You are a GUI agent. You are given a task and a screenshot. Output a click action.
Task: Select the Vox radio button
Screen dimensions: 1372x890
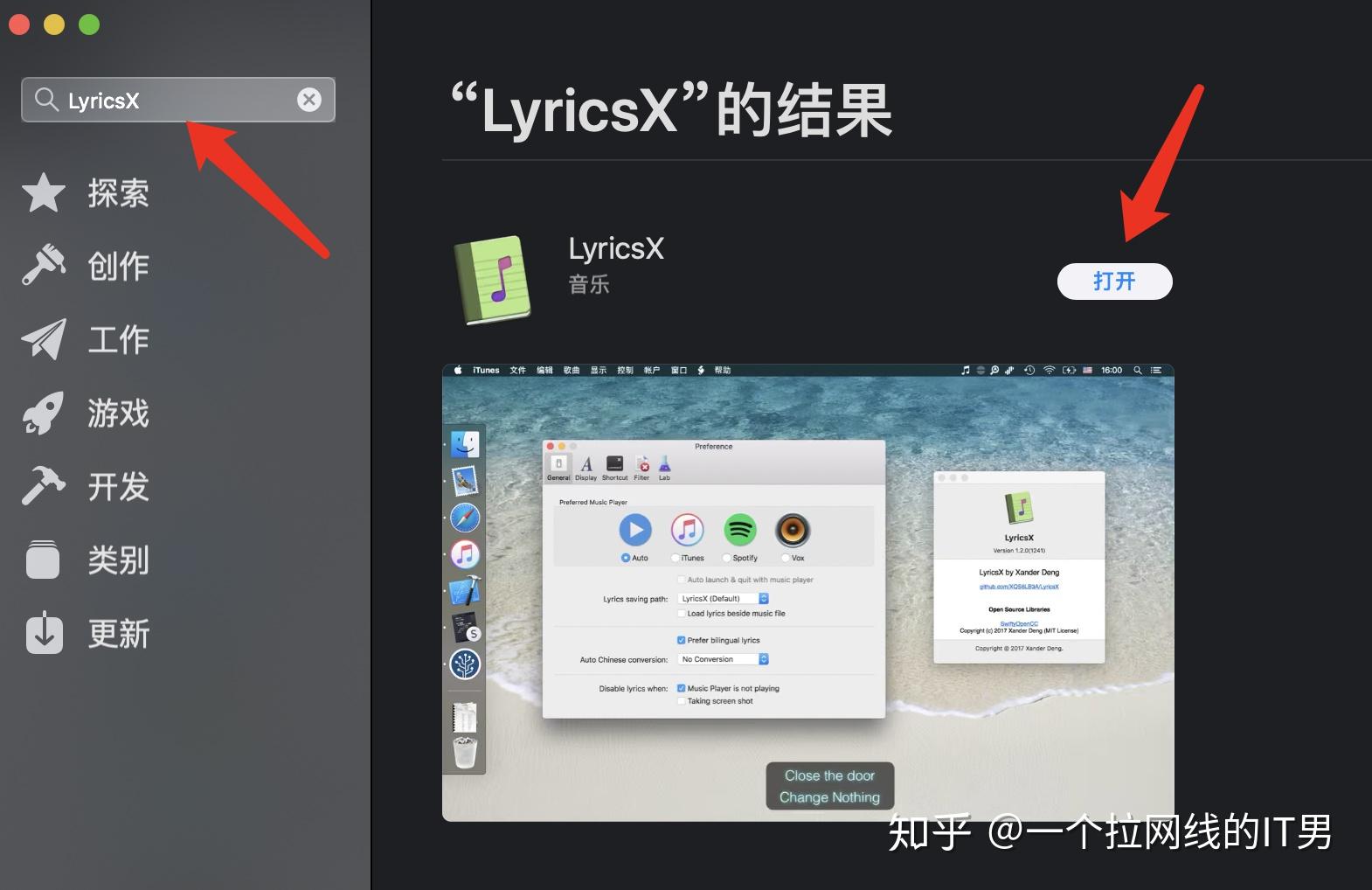[785, 558]
